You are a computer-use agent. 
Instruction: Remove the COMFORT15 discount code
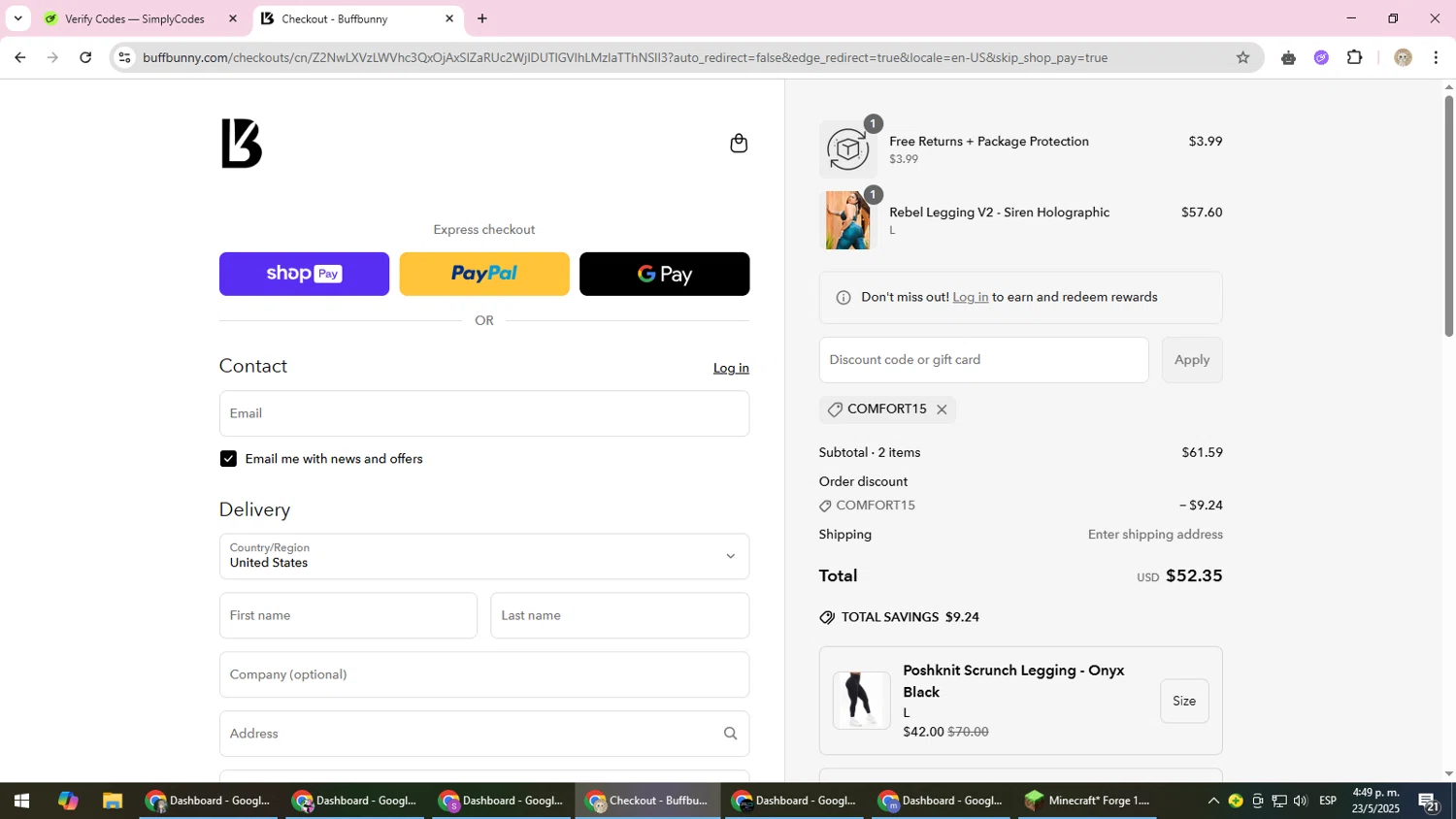click(942, 409)
